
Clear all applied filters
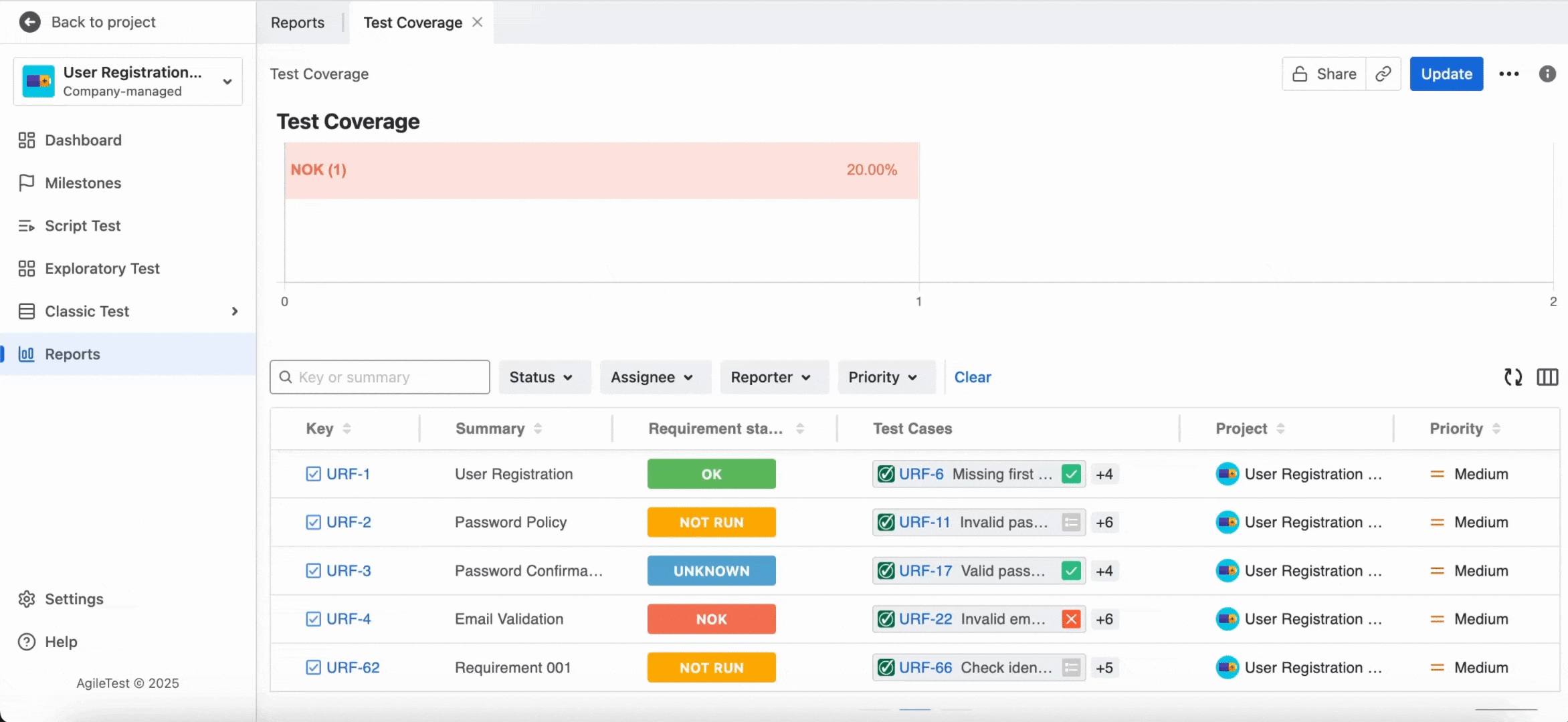(x=971, y=377)
